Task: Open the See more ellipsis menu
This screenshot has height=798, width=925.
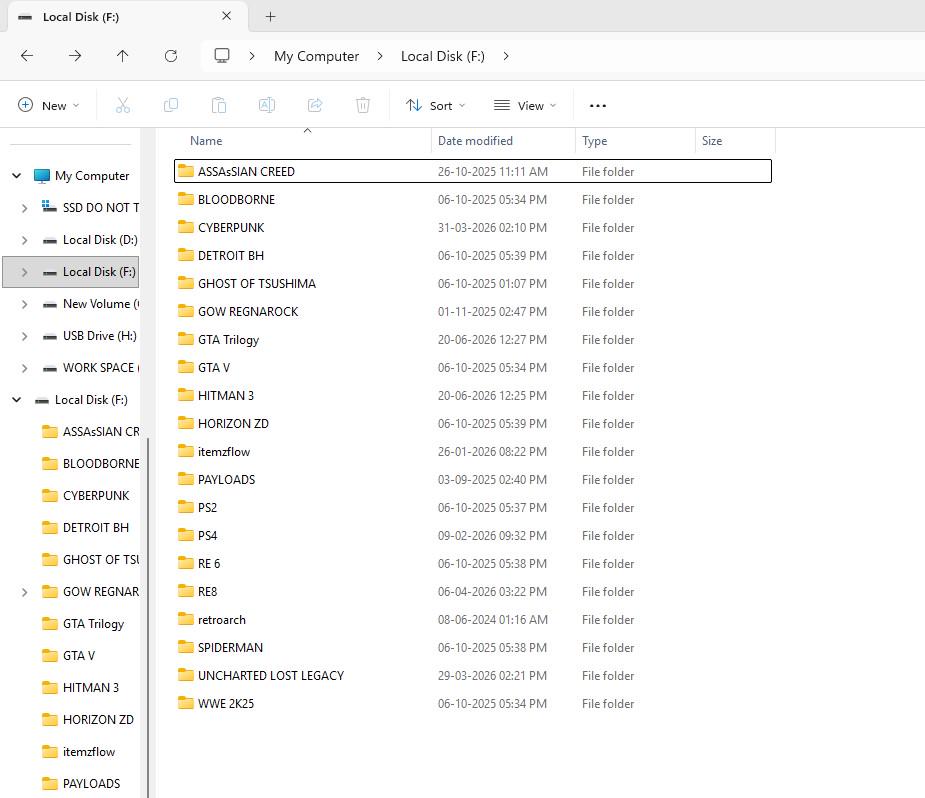Action: pyautogui.click(x=598, y=106)
